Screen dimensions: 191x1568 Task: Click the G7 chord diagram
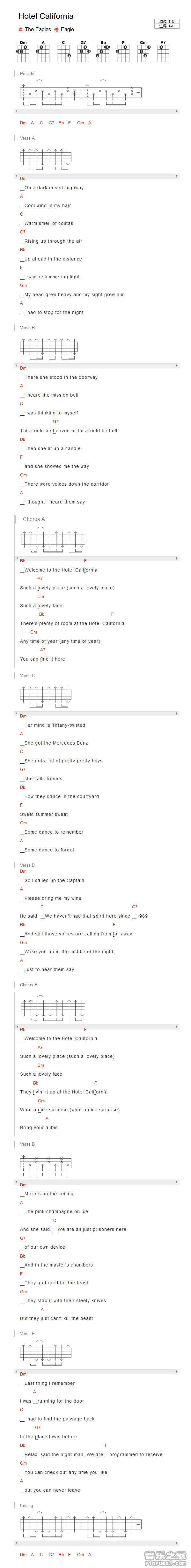84,52
